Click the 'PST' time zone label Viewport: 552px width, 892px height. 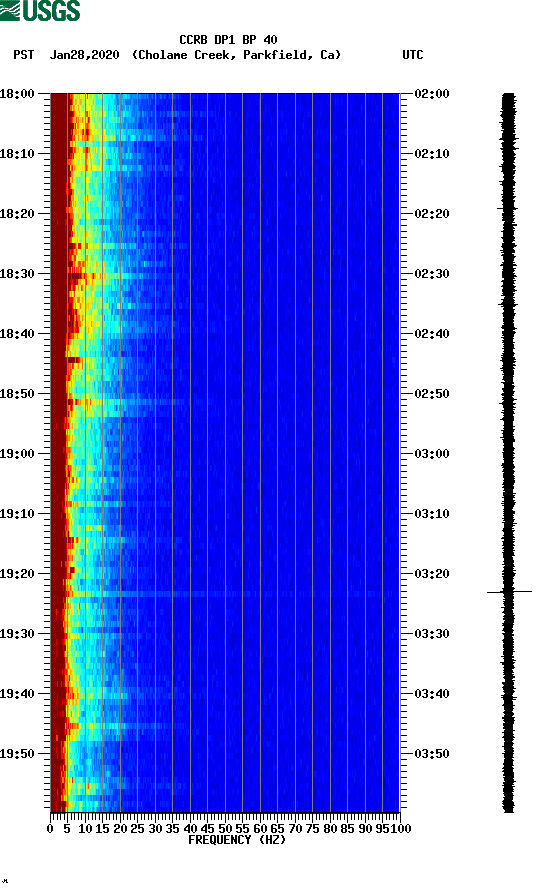(24, 55)
